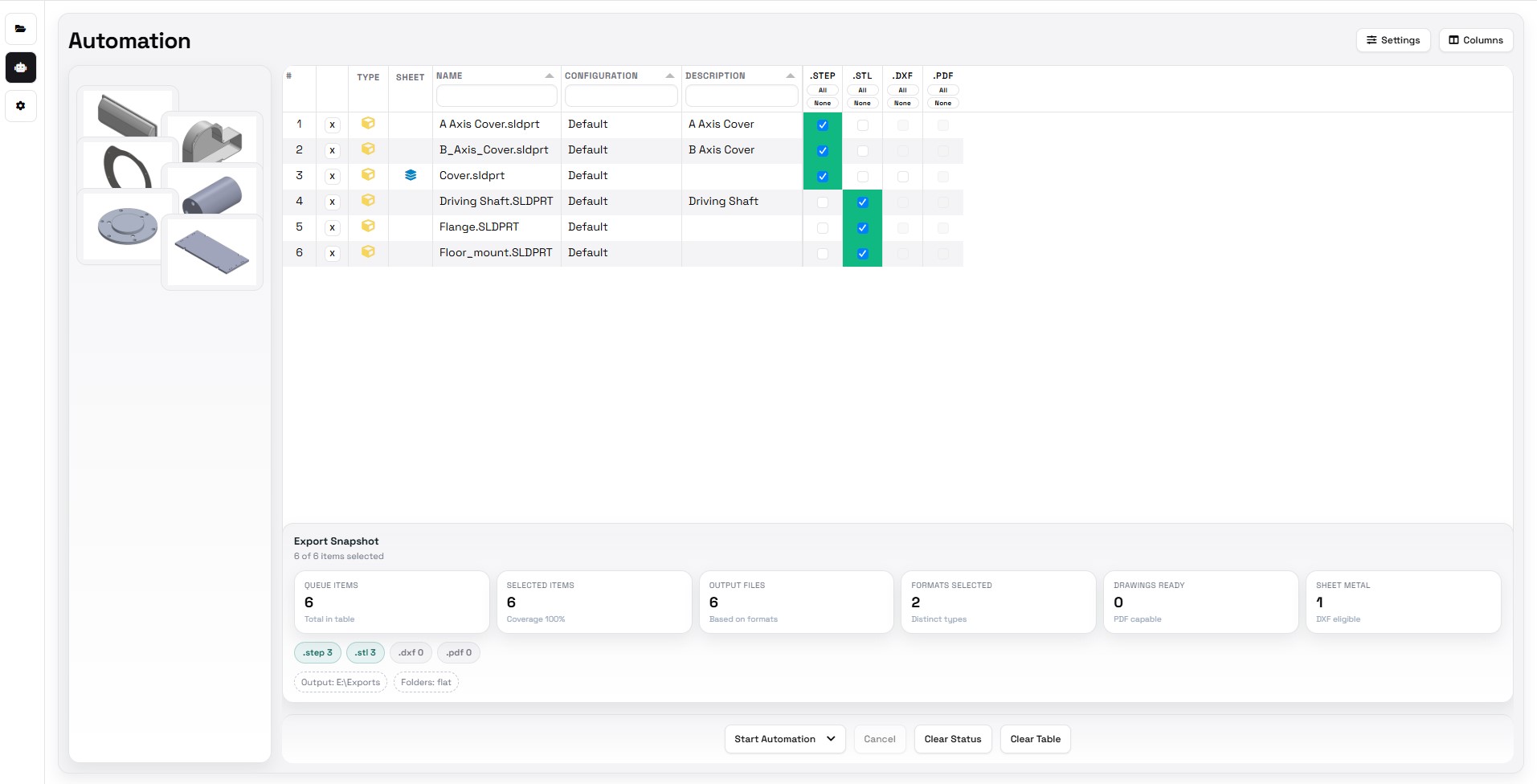Uncheck .STL for Floor_mount.SLDPRT
Viewport: 1537px width, 784px height.
coord(863,254)
